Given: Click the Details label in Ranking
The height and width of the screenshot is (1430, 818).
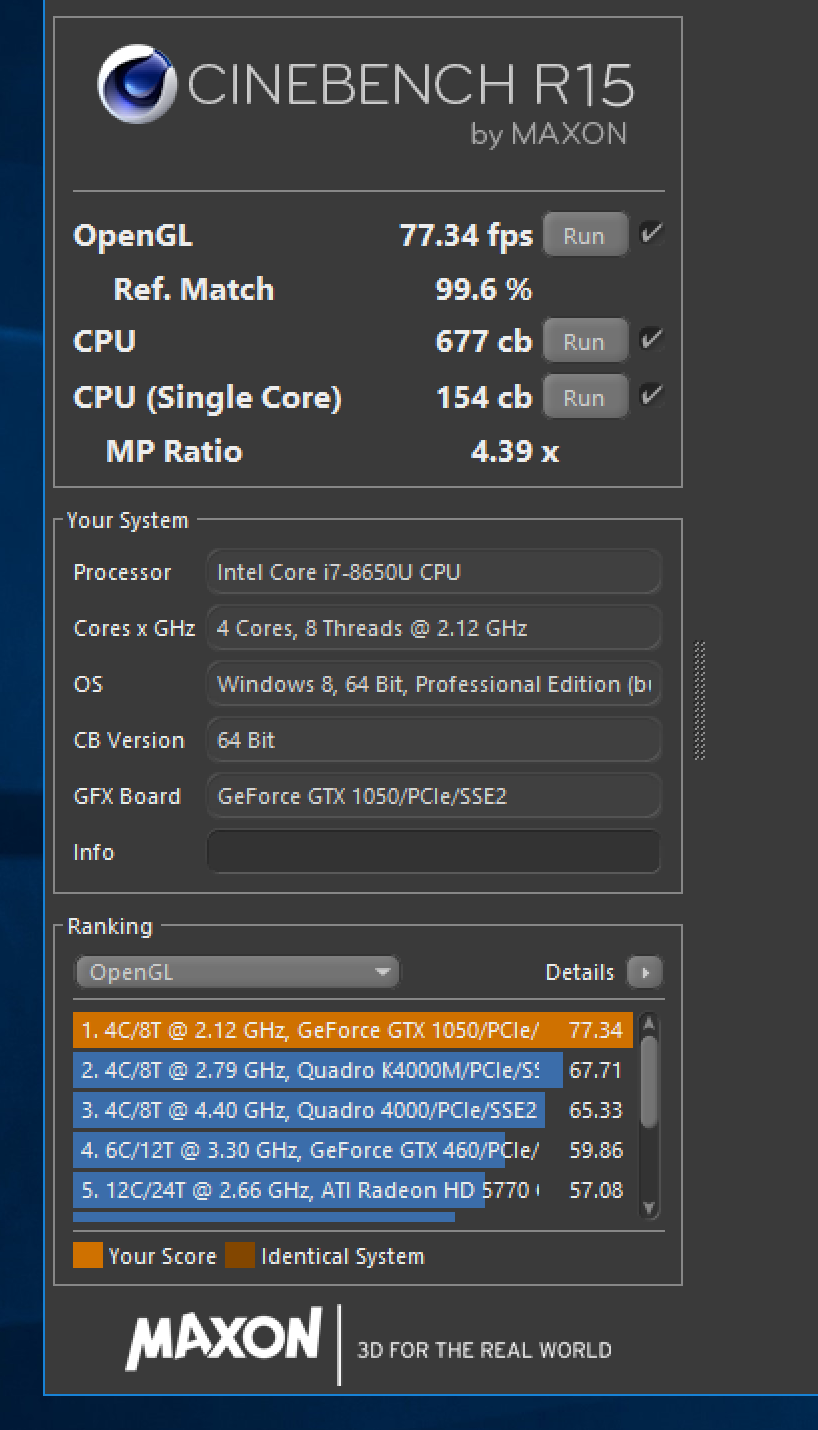Looking at the screenshot, I should click(x=580, y=972).
